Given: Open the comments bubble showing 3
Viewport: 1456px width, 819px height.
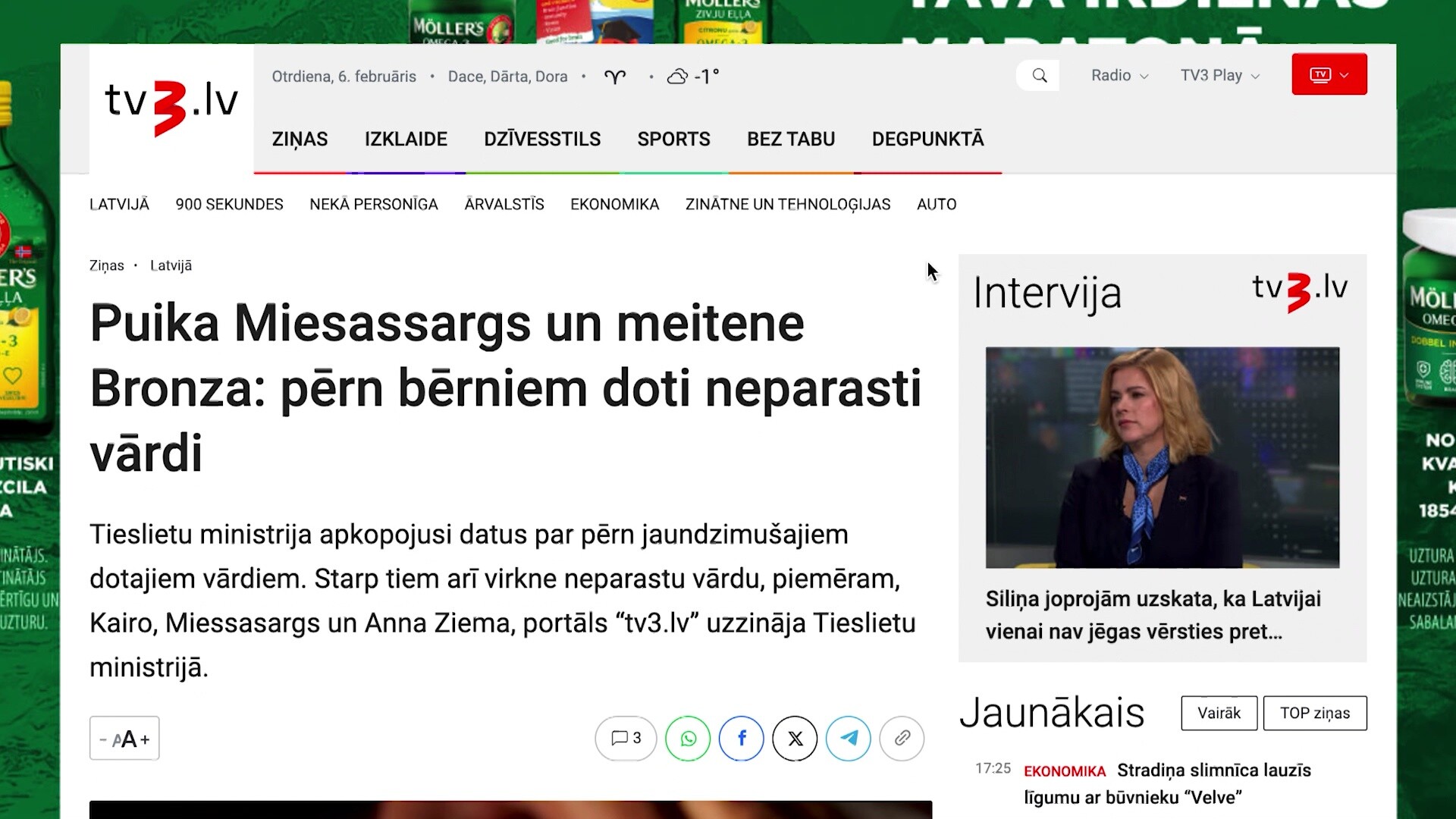Looking at the screenshot, I should [626, 738].
